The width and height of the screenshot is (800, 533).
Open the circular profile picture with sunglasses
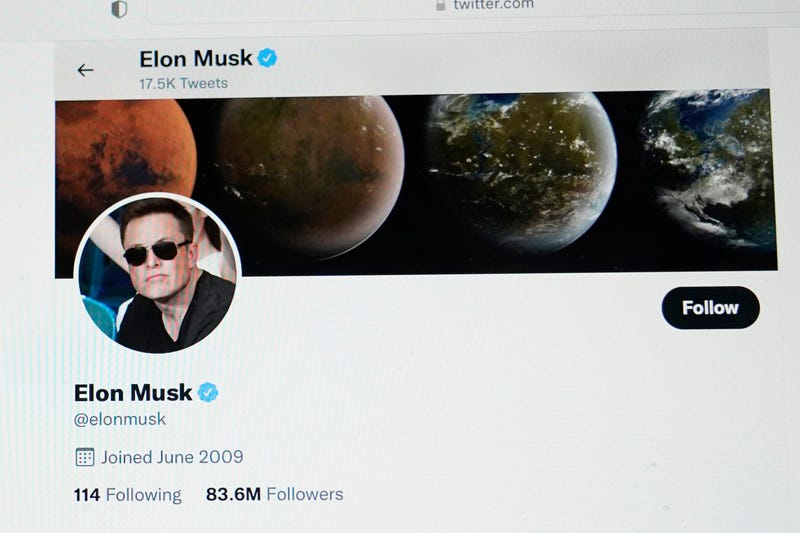[158, 273]
